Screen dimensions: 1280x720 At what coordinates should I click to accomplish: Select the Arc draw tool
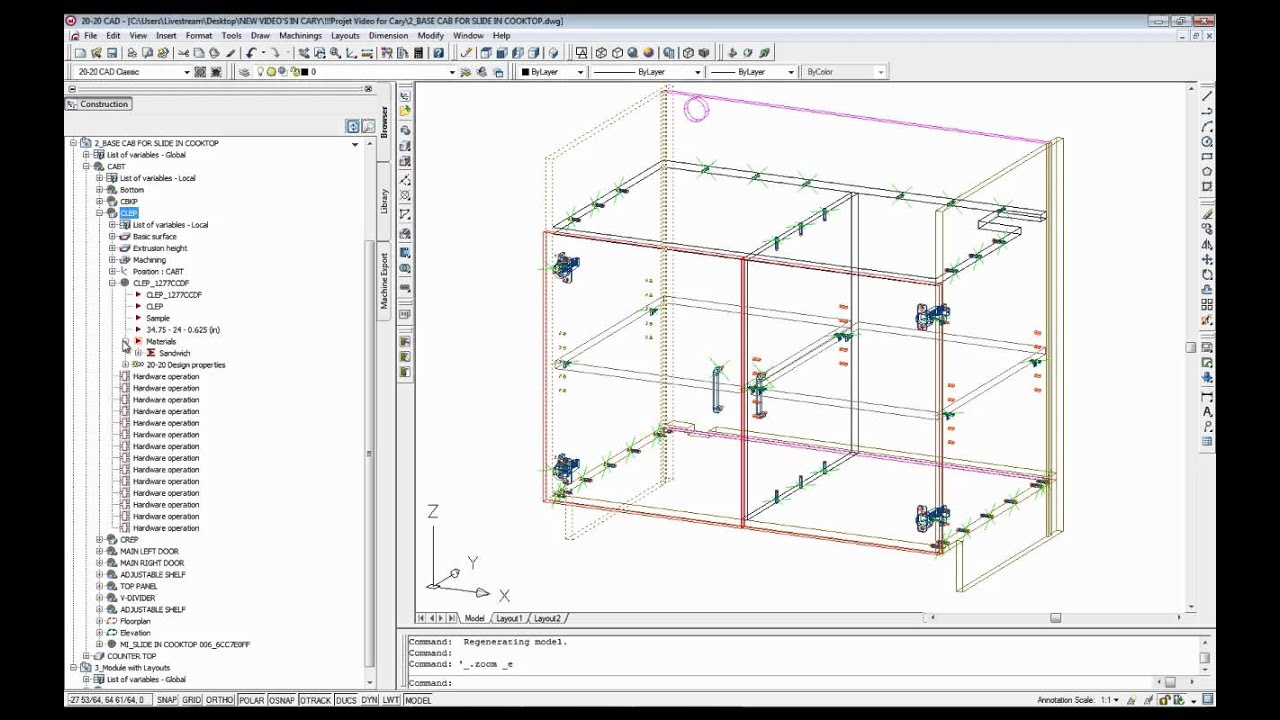(1207, 127)
